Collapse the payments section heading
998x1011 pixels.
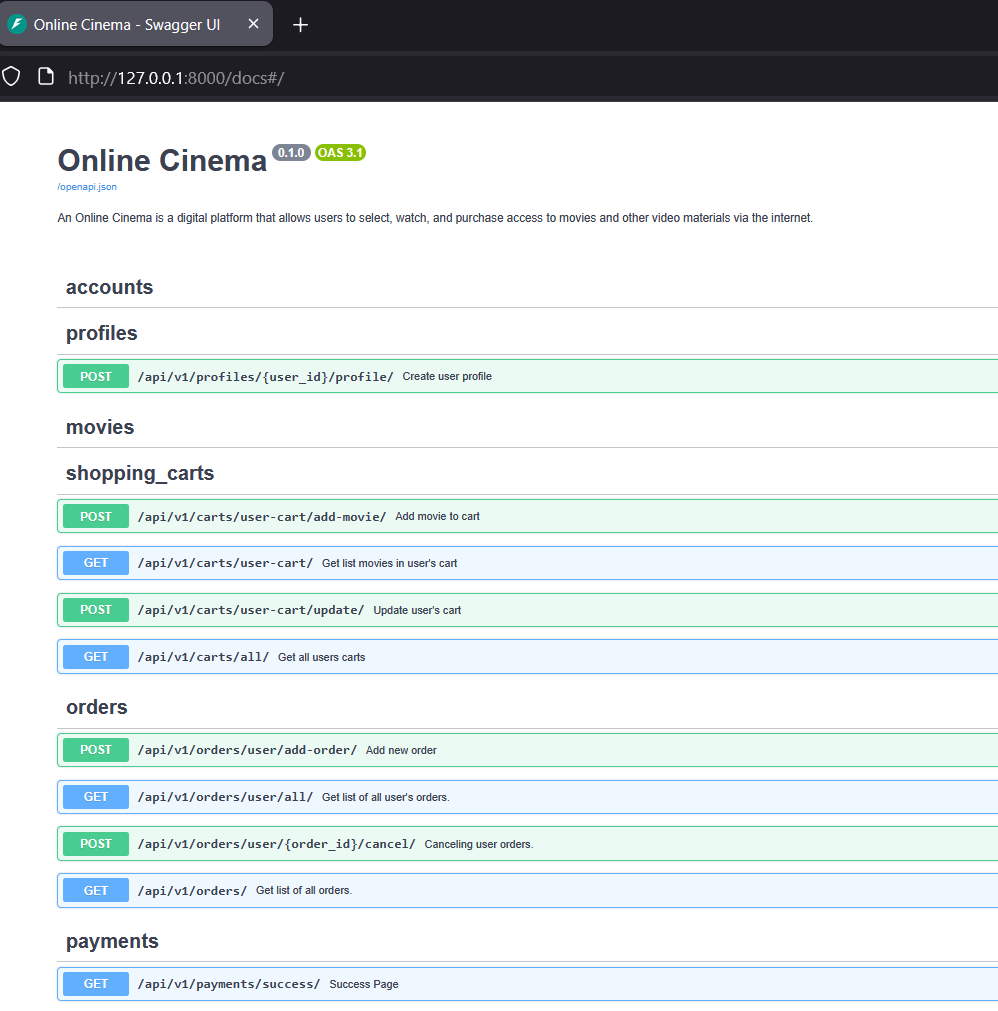point(112,941)
